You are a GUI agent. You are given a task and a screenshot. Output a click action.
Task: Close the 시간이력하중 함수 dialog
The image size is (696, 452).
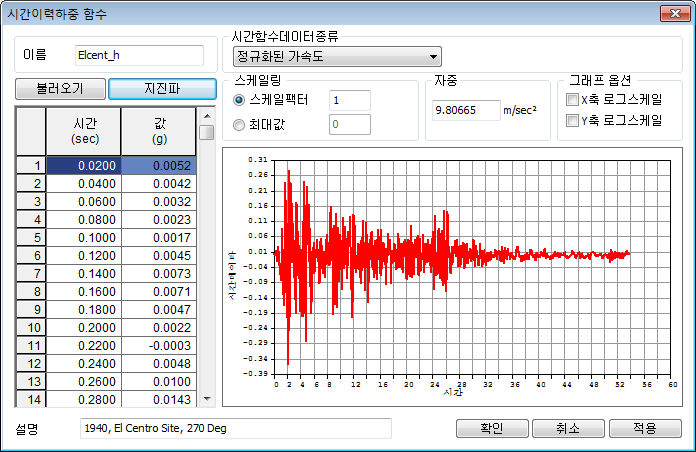click(675, 13)
